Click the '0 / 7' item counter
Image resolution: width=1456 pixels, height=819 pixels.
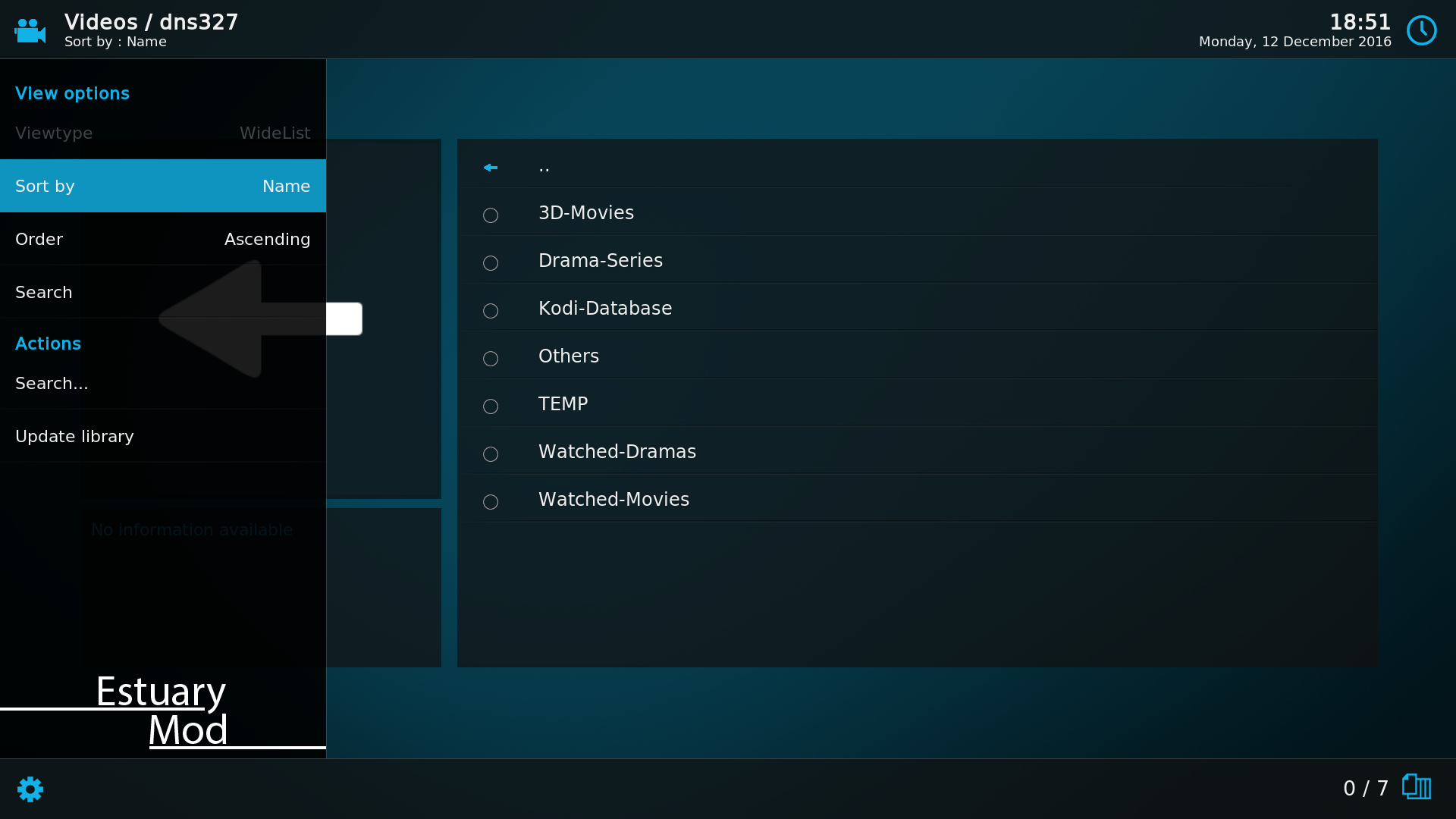1365,789
